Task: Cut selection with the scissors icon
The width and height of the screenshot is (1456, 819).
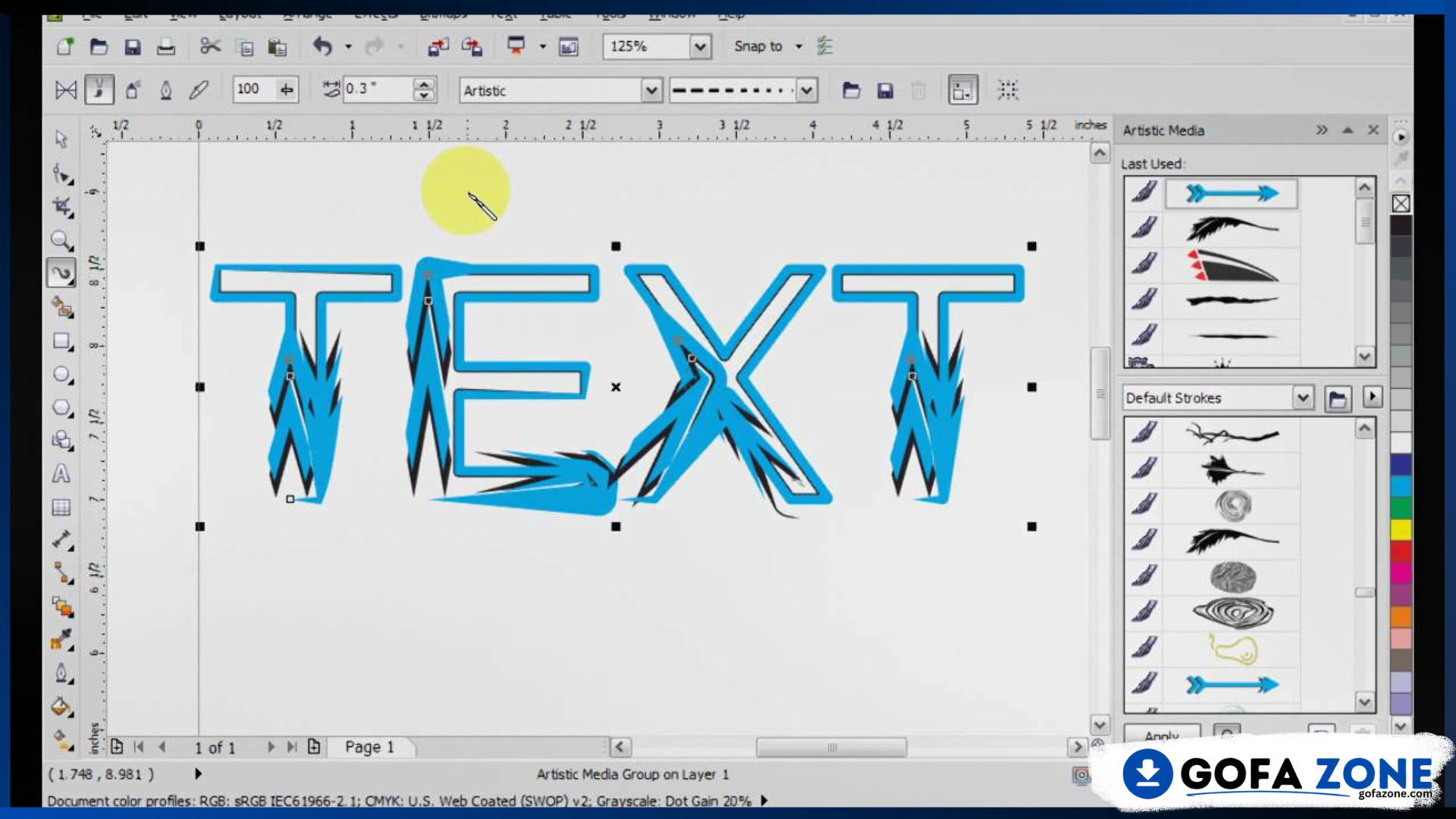Action: coord(210,47)
